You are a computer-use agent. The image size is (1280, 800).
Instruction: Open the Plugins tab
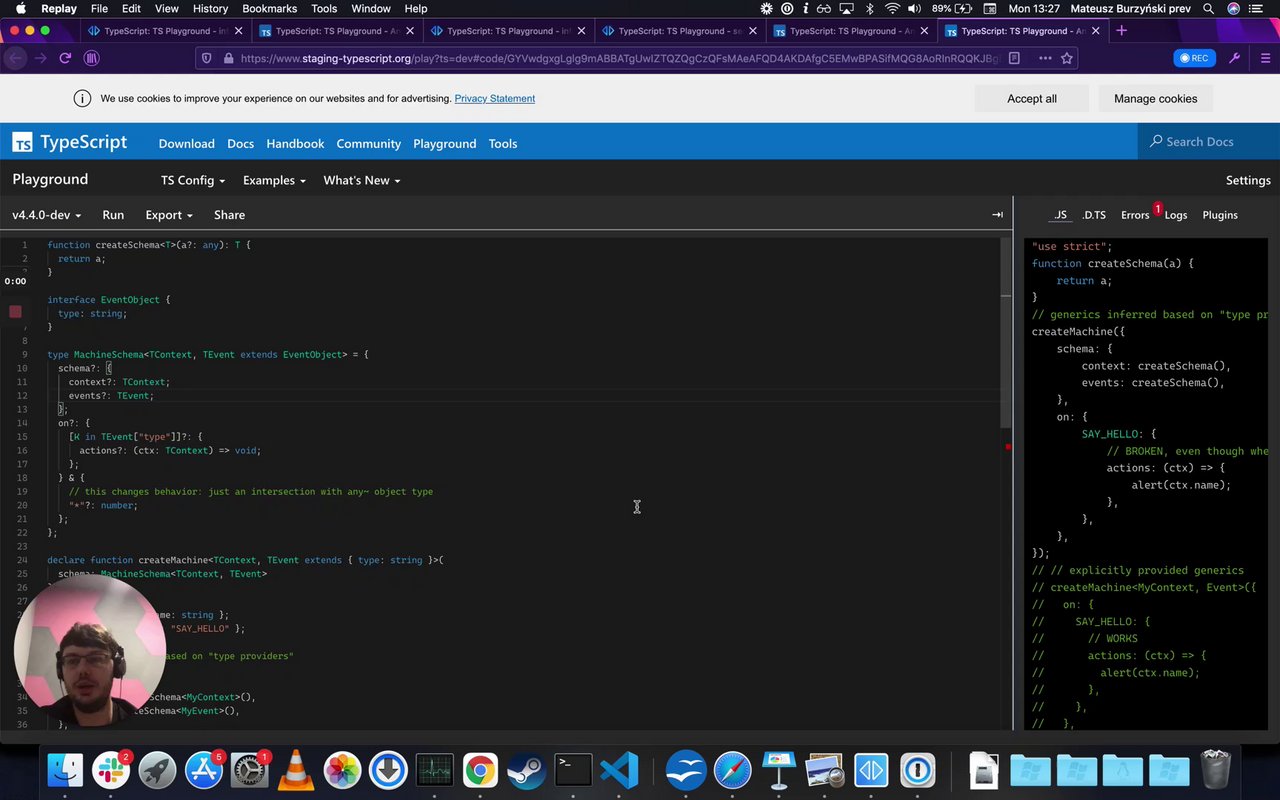(x=1220, y=215)
